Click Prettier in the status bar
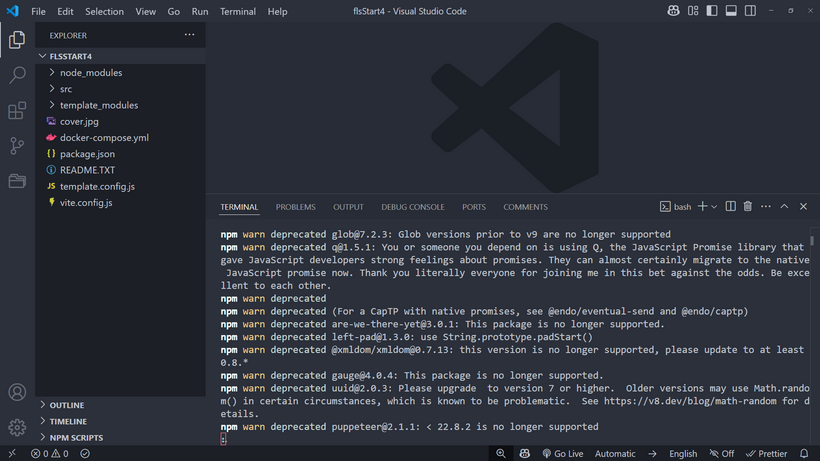The width and height of the screenshot is (820, 461). (x=766, y=453)
